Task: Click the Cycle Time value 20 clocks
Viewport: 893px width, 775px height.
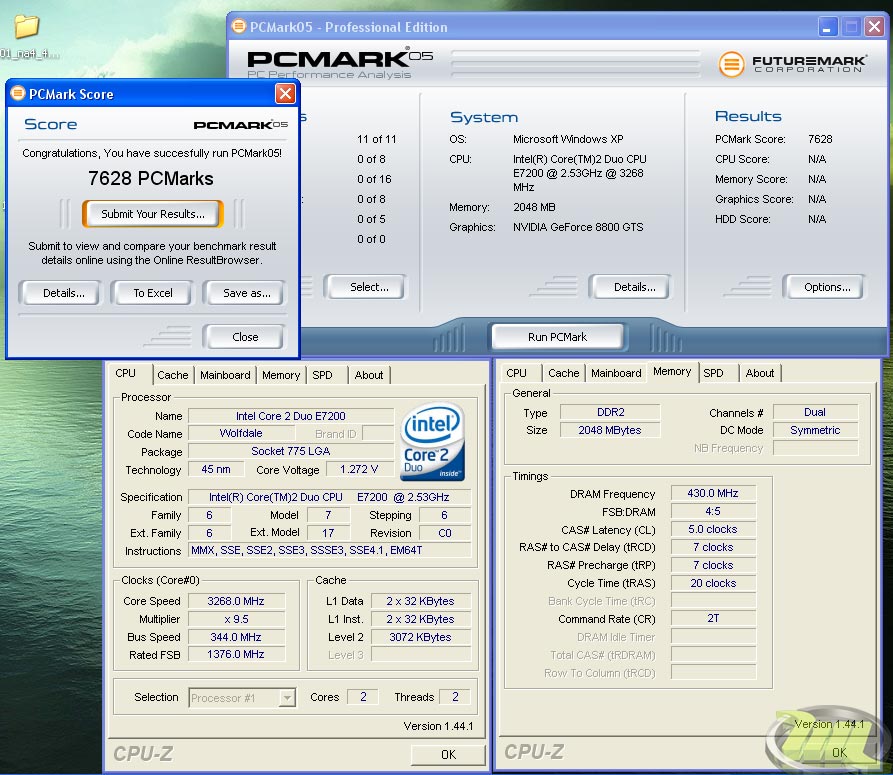Action: click(x=713, y=583)
